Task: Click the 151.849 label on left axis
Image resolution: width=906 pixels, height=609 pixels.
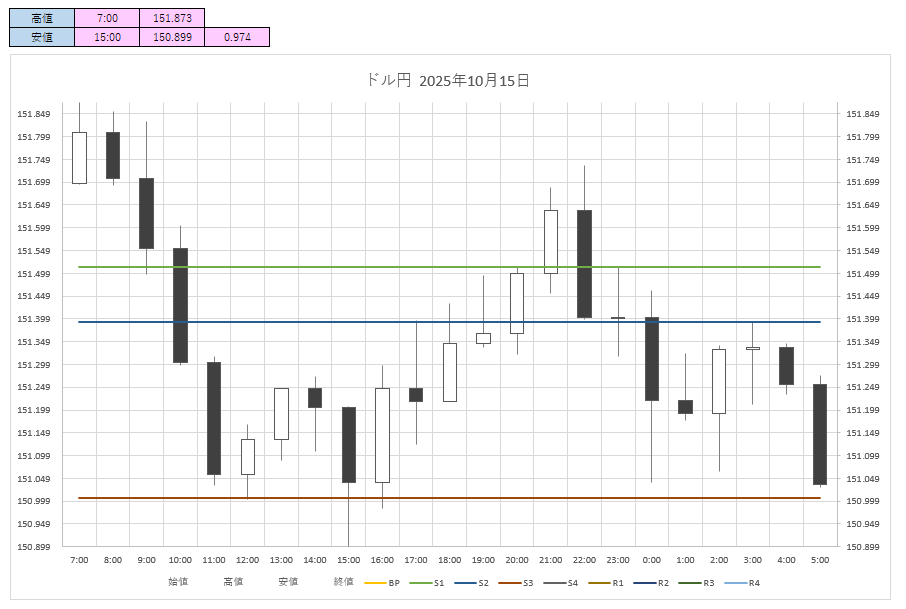Action: point(35,114)
